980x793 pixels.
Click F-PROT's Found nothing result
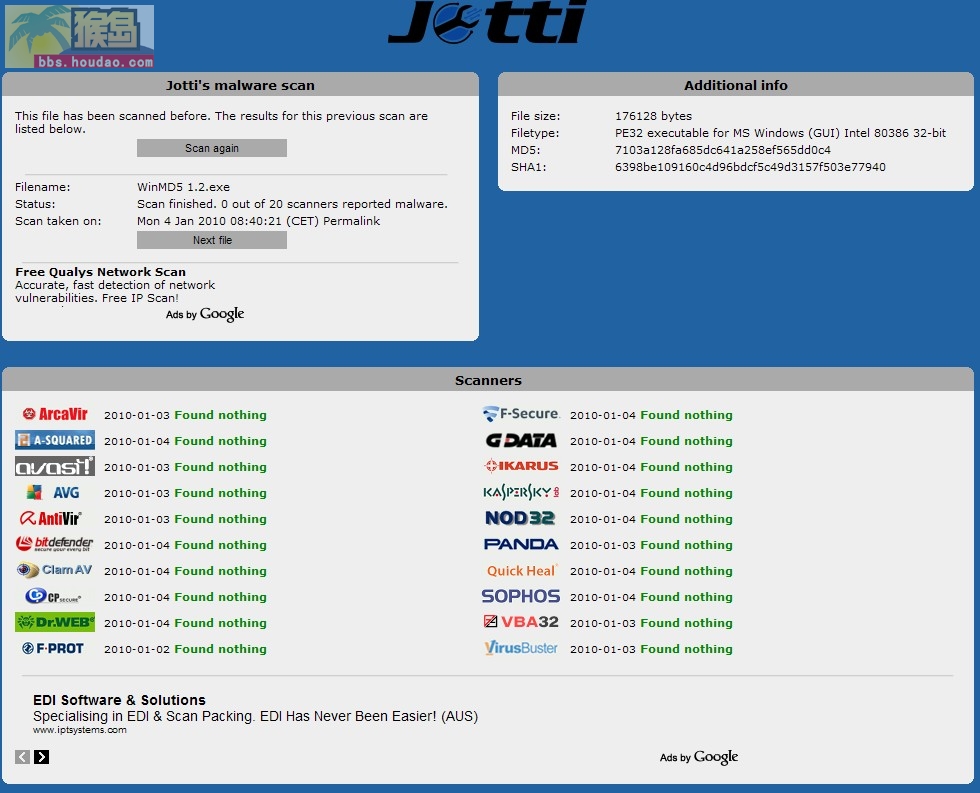point(220,649)
